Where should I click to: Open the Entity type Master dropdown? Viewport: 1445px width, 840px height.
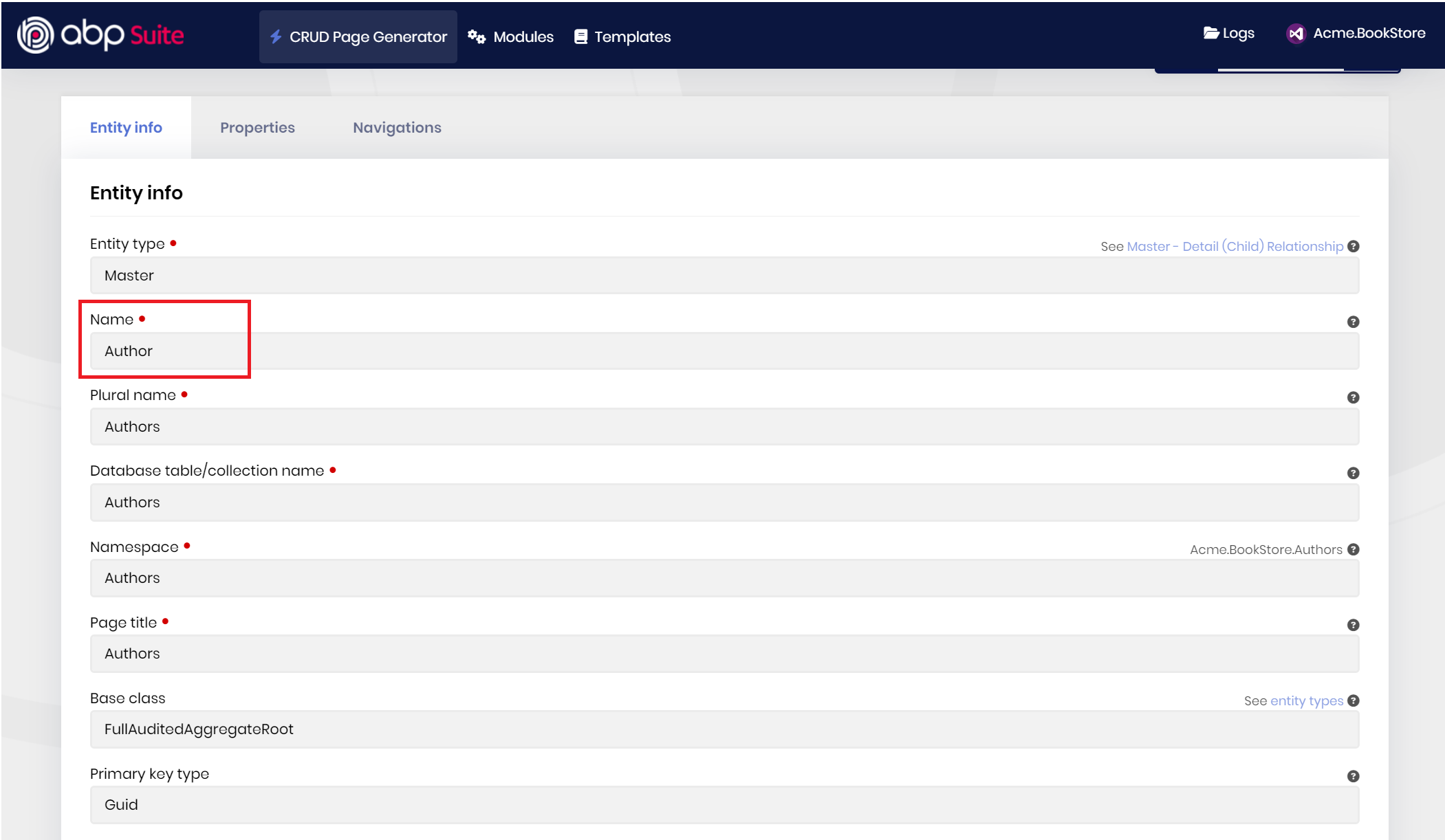724,276
